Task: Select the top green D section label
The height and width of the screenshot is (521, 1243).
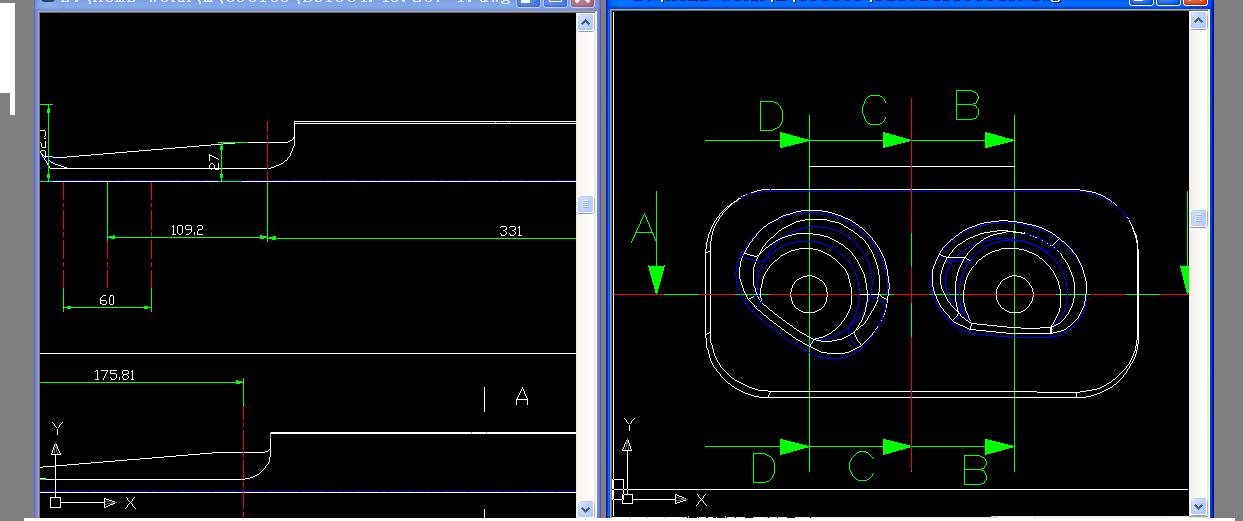Action: pos(770,117)
